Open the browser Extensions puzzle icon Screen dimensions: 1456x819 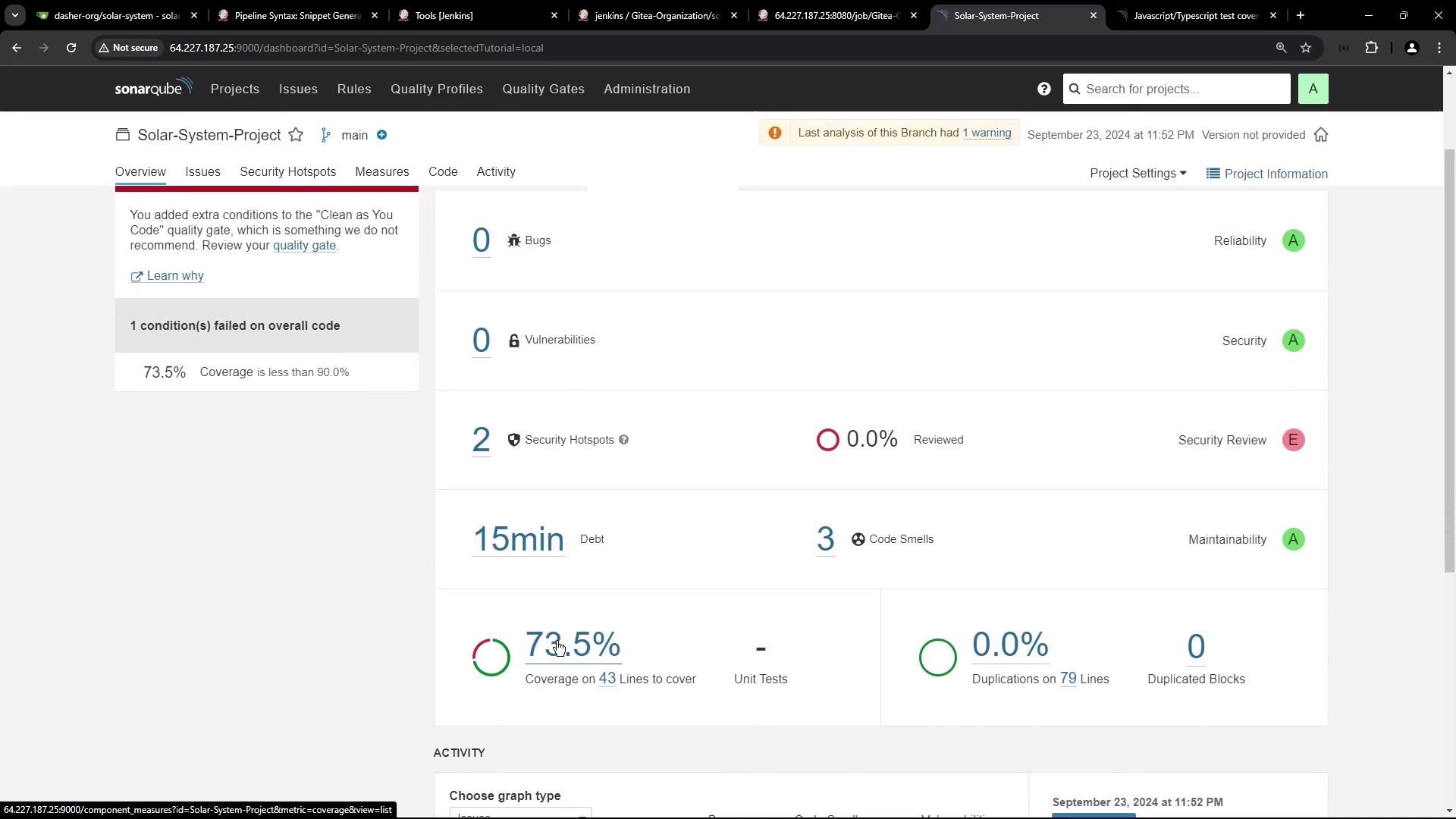point(1371,48)
